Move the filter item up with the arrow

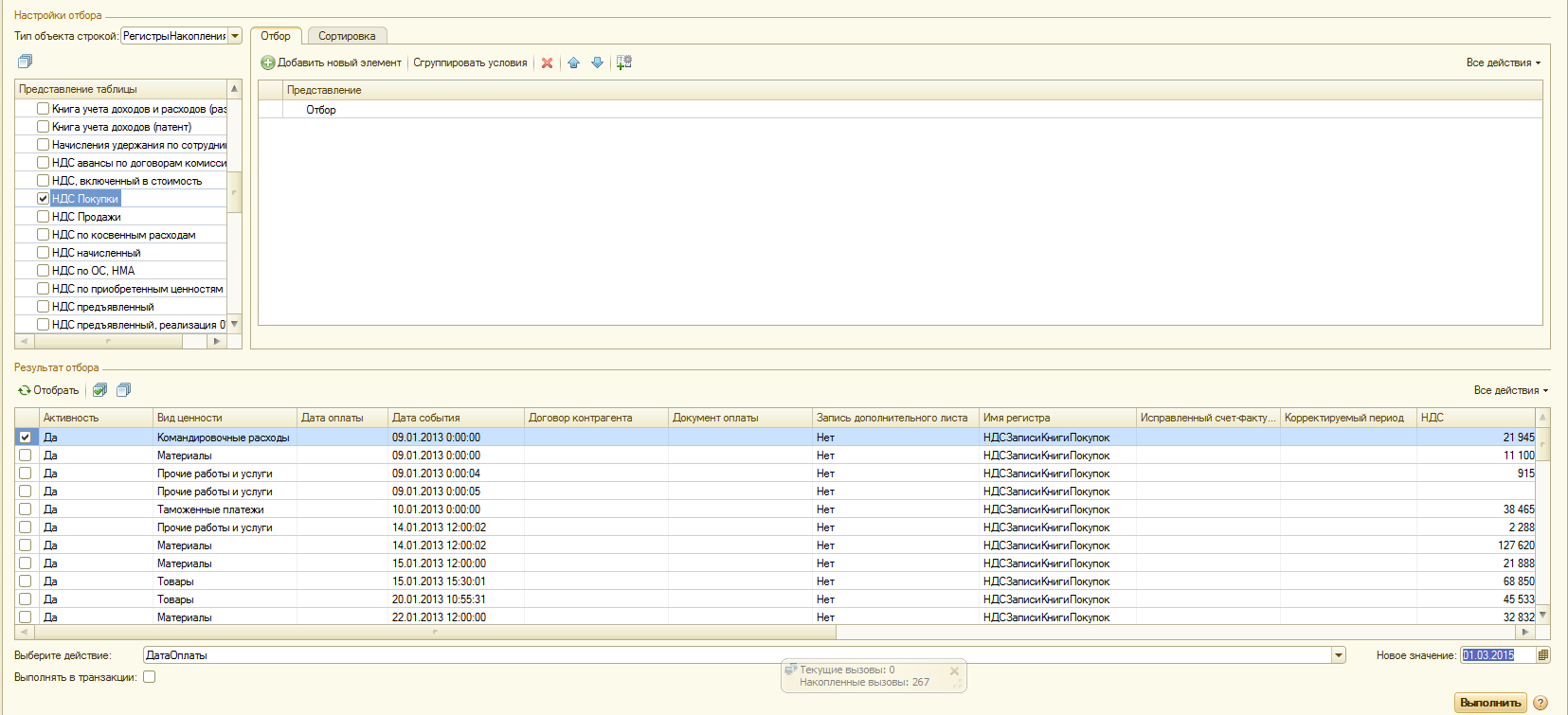click(x=573, y=63)
